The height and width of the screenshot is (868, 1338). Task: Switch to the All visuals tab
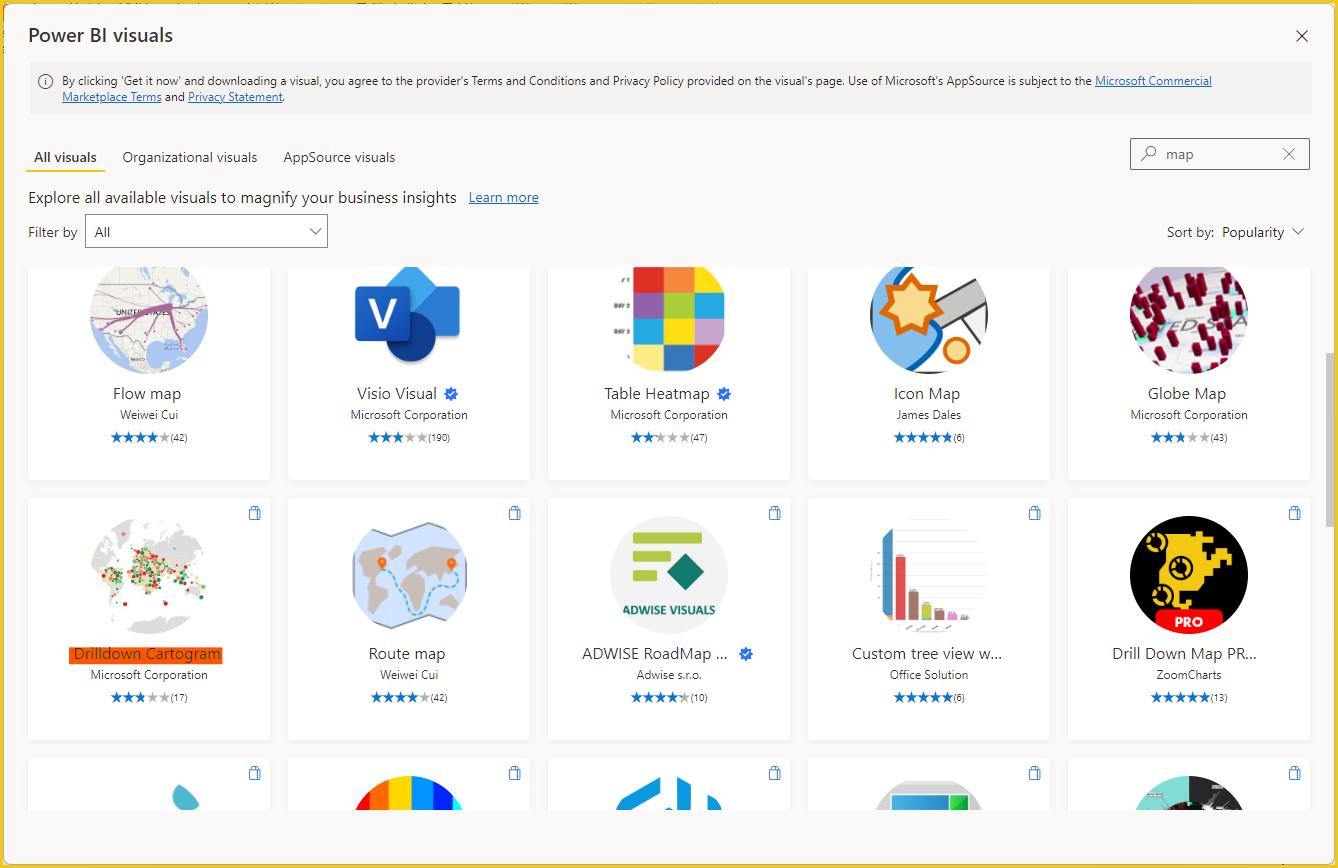tap(66, 157)
